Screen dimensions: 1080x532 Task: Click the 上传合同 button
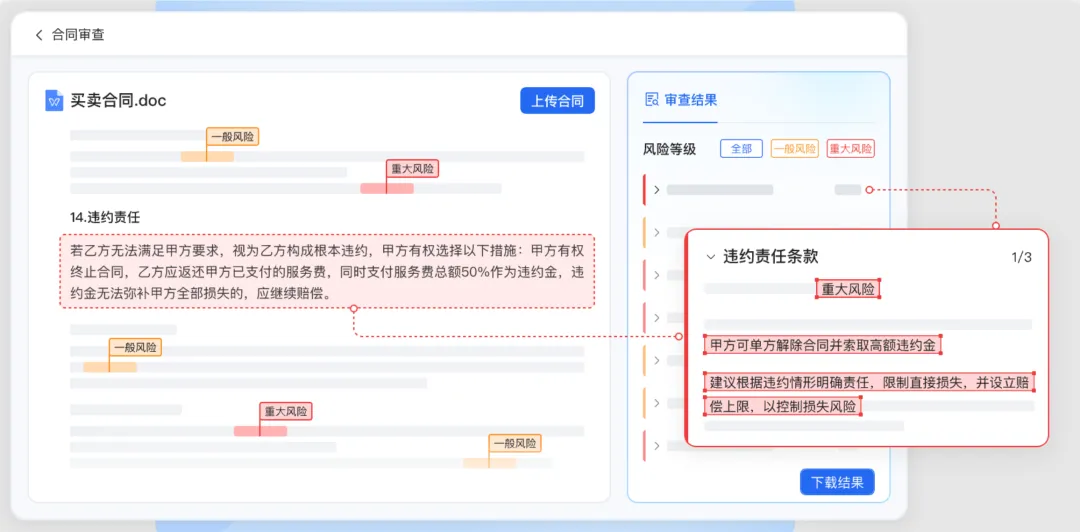point(557,101)
